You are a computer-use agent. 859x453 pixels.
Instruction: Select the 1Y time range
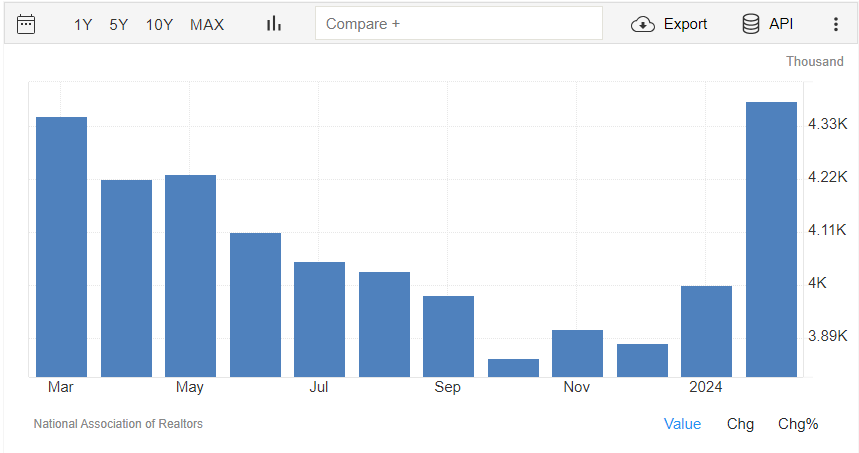coord(83,25)
